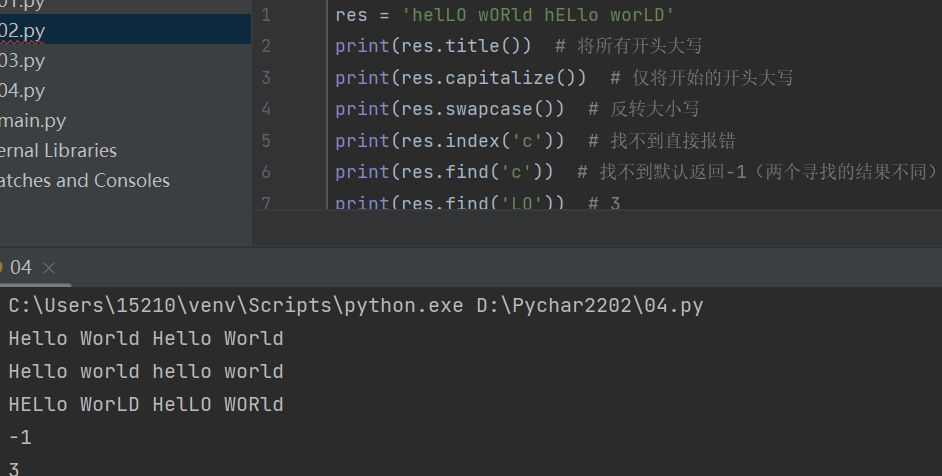Close the 04 run tab
The width and height of the screenshot is (942, 476).
pyautogui.click(x=49, y=268)
